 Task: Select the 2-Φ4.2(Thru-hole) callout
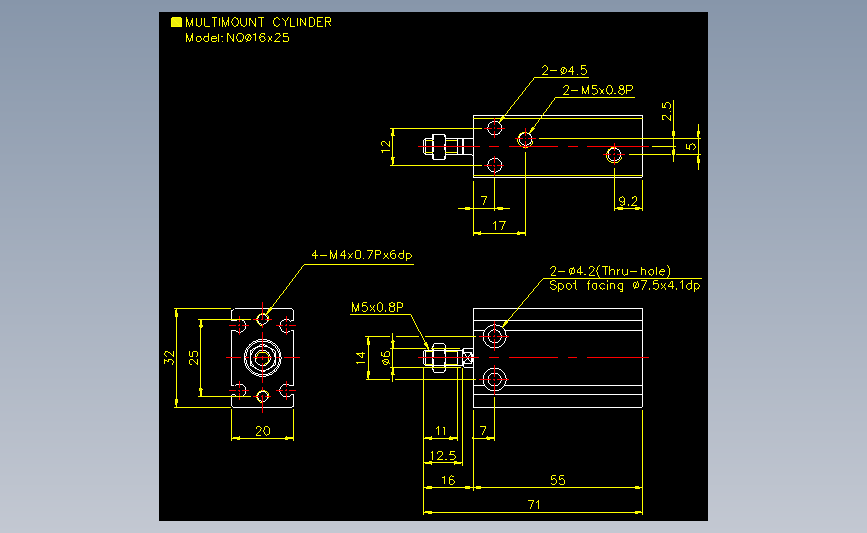pos(610,271)
